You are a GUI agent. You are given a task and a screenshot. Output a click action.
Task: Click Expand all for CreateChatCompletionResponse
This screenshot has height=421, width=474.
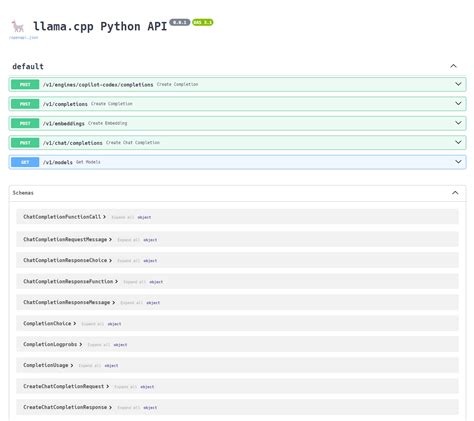(x=128, y=408)
